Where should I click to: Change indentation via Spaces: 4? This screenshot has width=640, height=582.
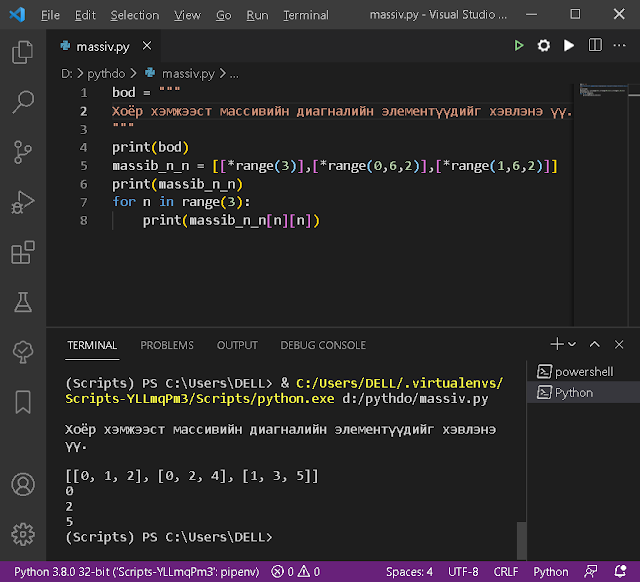(x=409, y=572)
